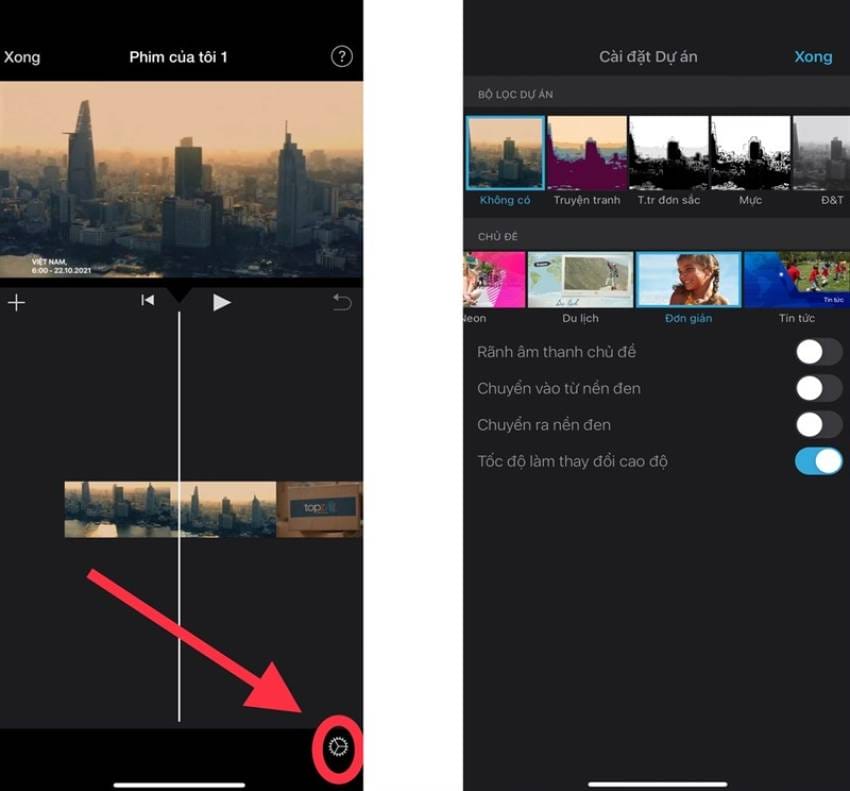Add media with the plus icon
Screen dimensions: 850x791
coord(16,302)
